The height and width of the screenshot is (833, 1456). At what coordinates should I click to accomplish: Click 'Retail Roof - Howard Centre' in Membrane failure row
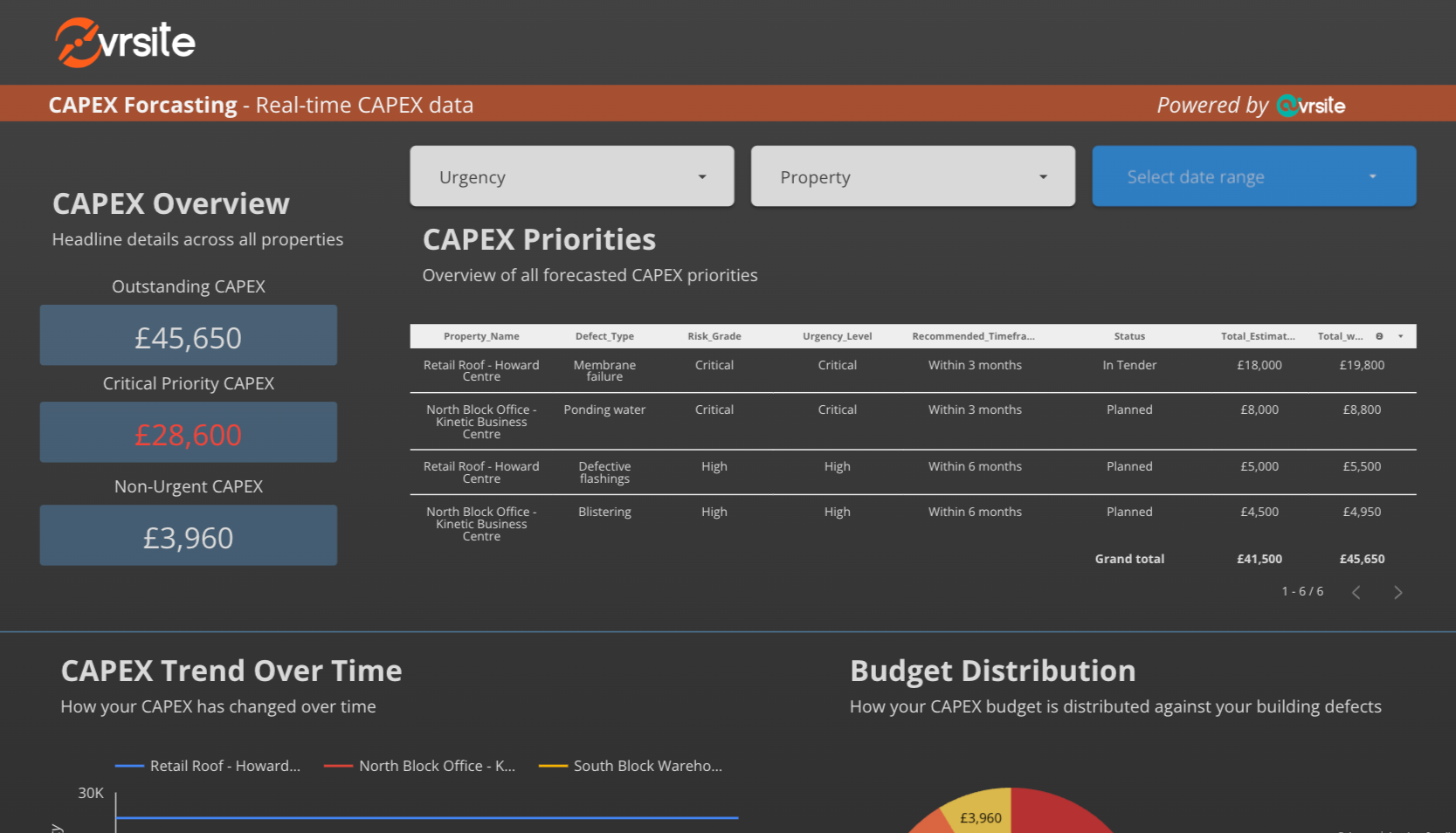click(x=481, y=371)
